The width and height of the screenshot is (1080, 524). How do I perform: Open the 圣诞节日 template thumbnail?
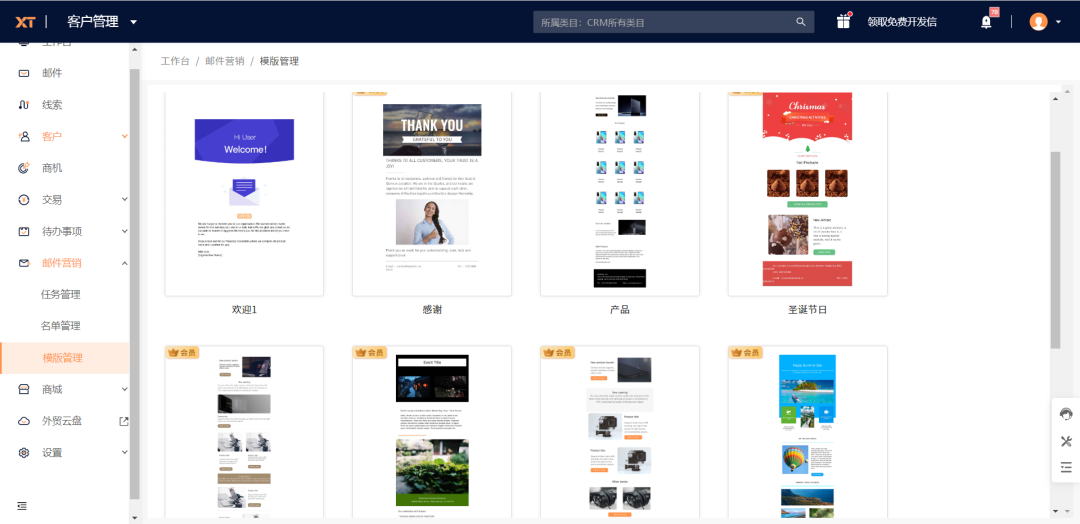(808, 193)
